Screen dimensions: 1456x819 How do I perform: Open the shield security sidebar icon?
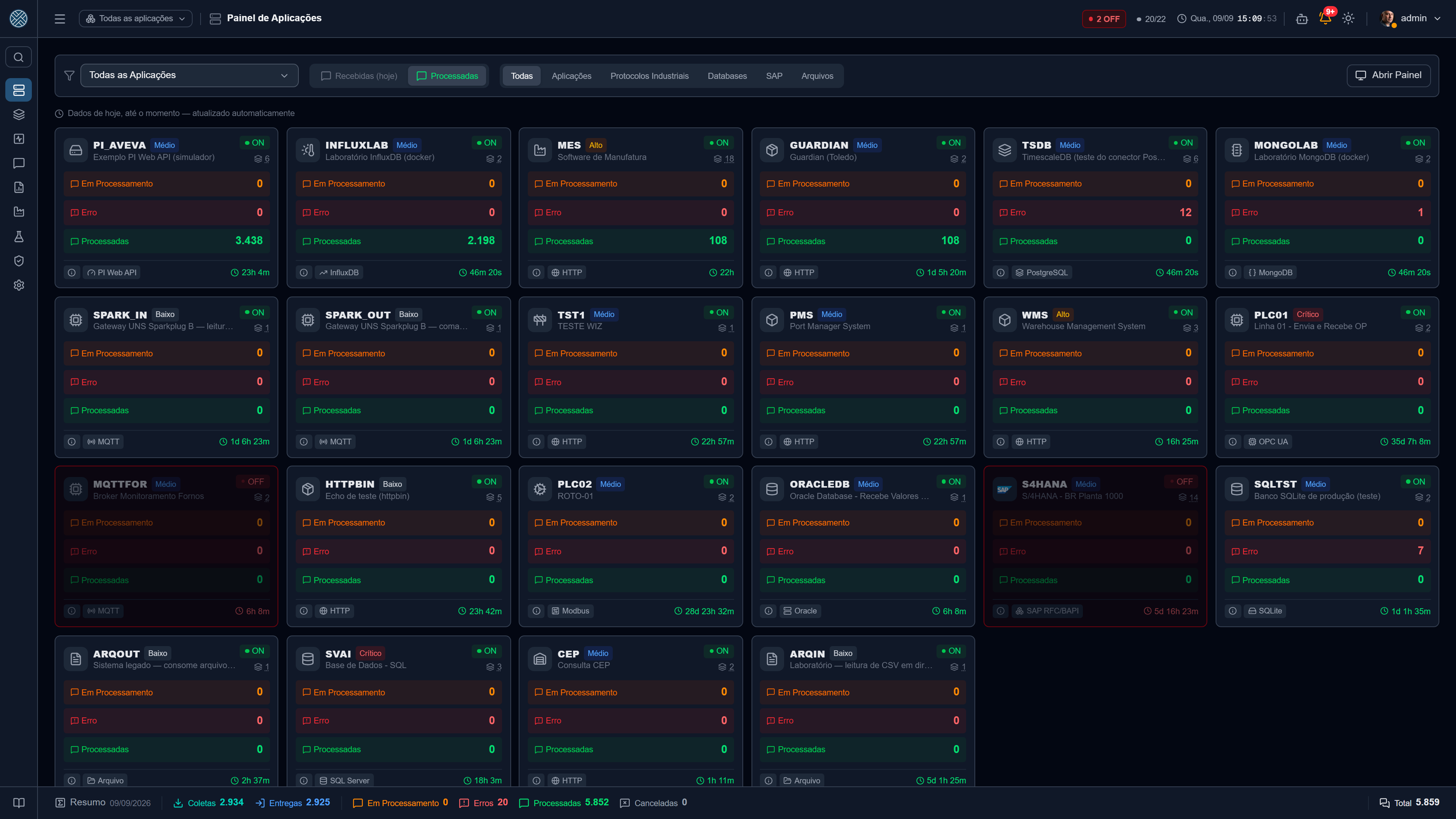19,260
